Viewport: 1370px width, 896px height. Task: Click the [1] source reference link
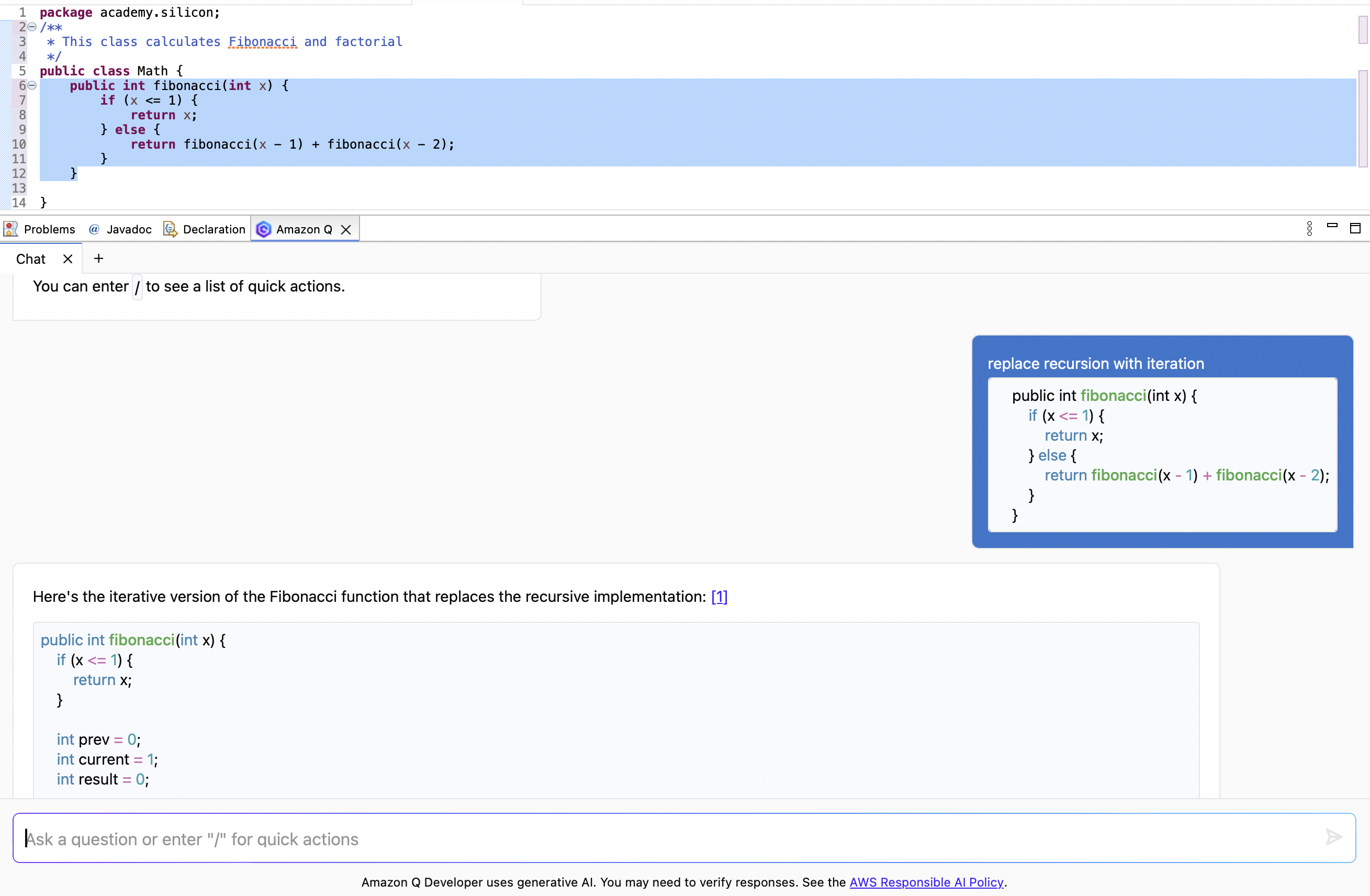point(719,597)
